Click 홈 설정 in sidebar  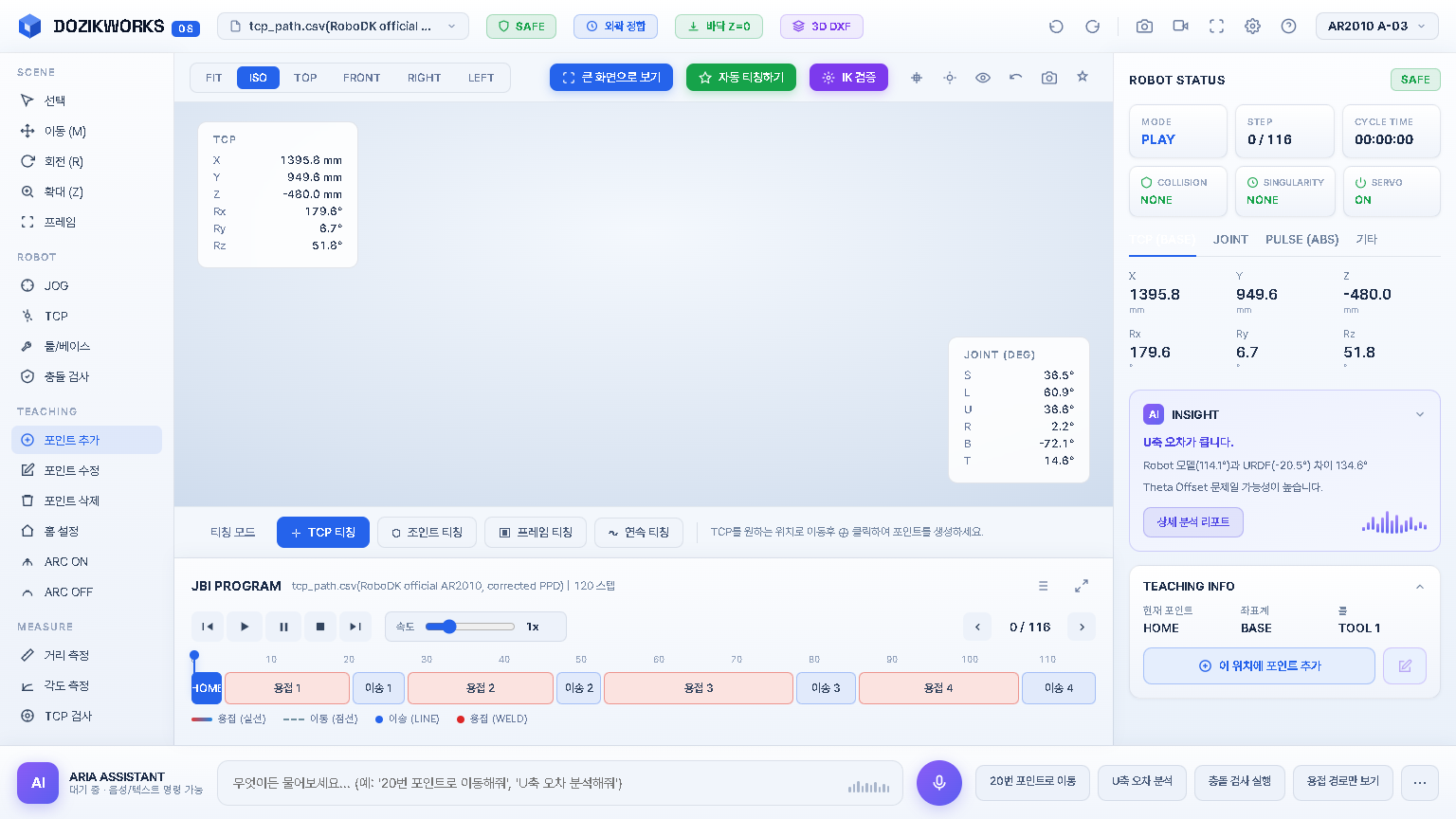coord(86,531)
